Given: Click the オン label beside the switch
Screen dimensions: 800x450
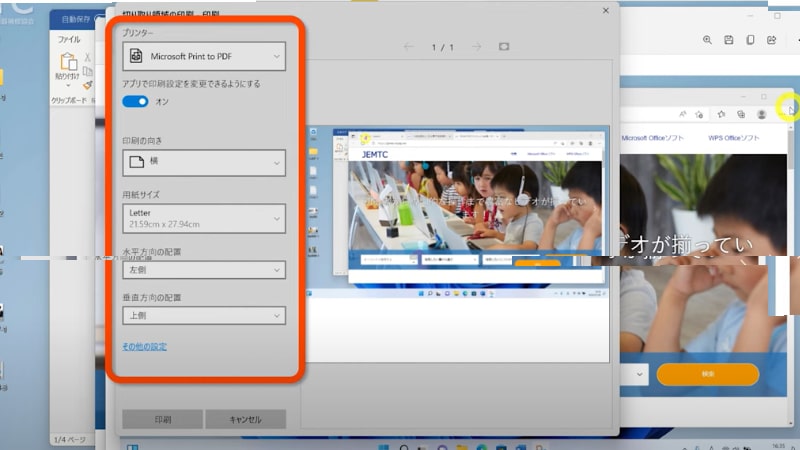Looking at the screenshot, I should [162, 102].
